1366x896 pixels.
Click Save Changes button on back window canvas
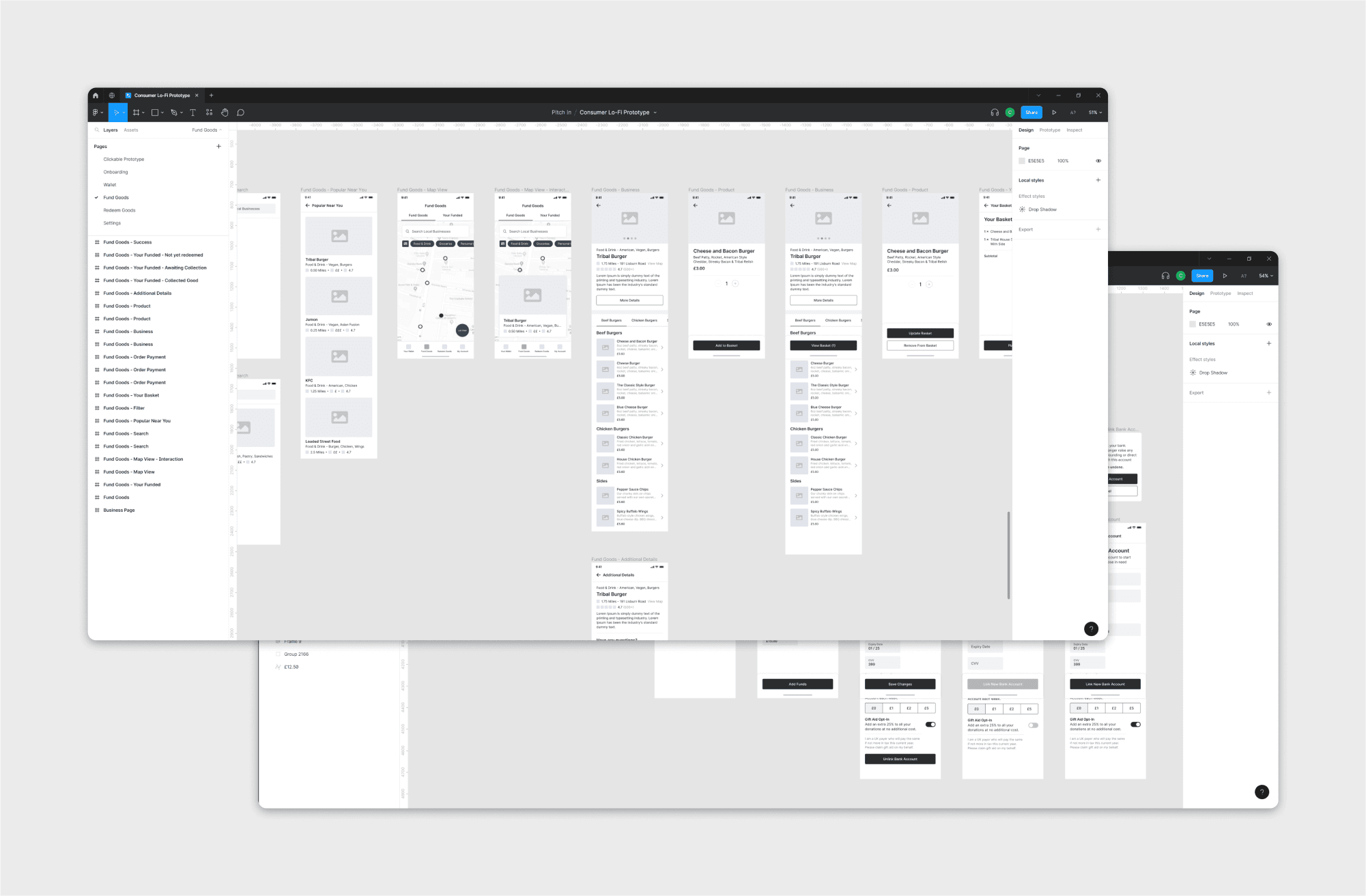coord(900,684)
